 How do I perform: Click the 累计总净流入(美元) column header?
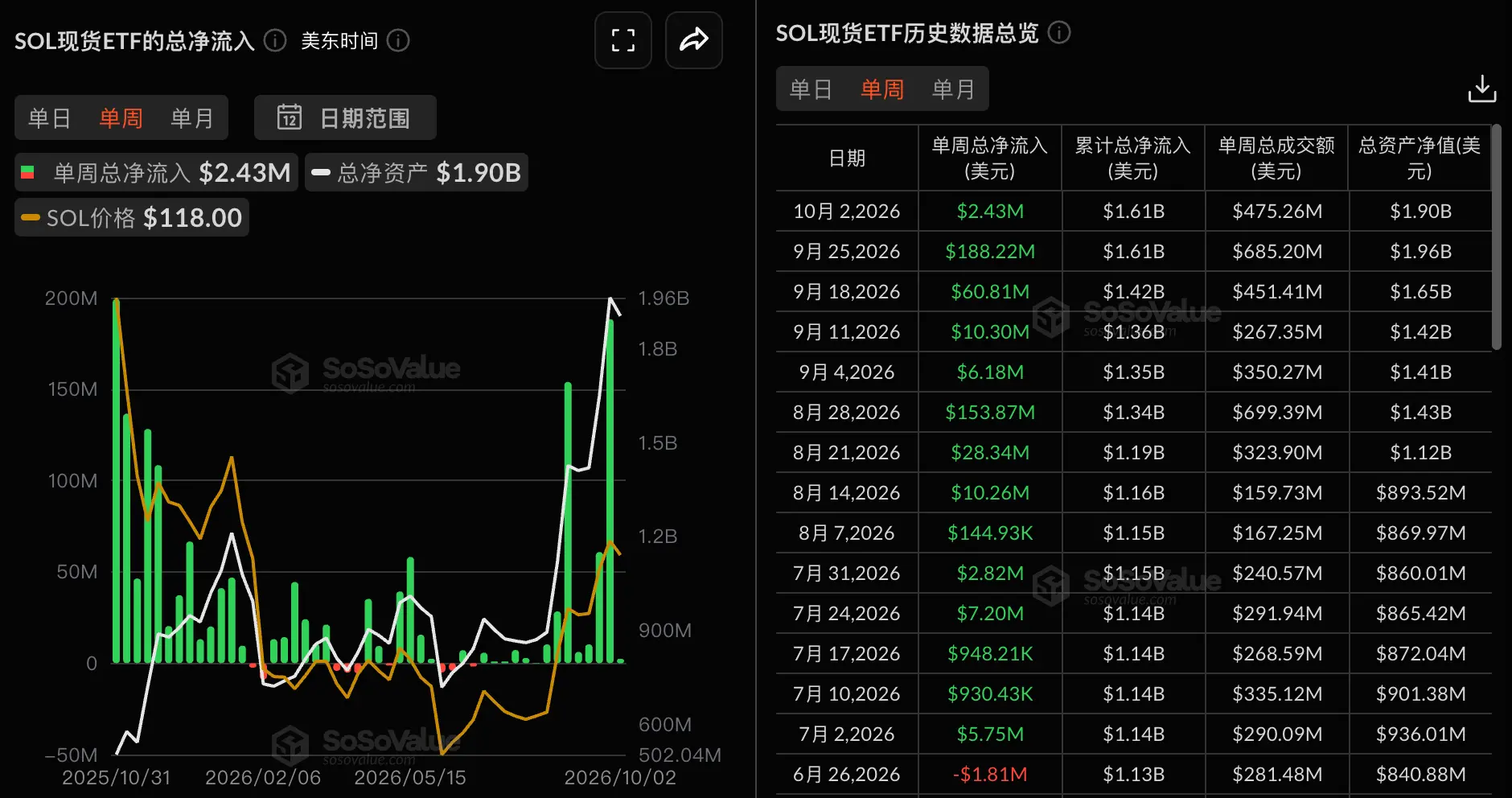point(1133,158)
